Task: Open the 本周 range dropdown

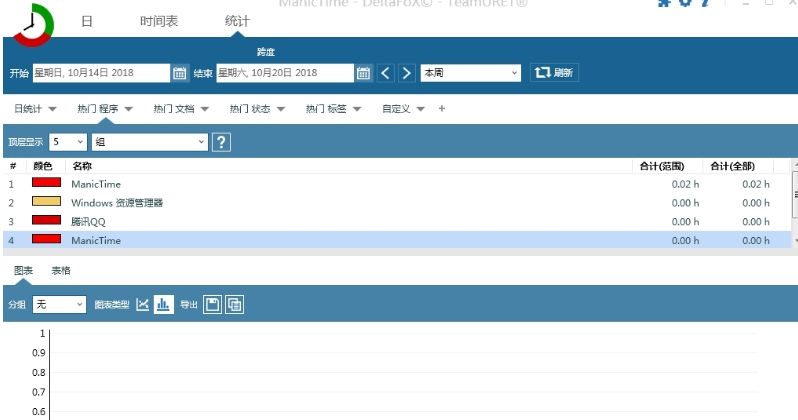Action: (x=471, y=73)
